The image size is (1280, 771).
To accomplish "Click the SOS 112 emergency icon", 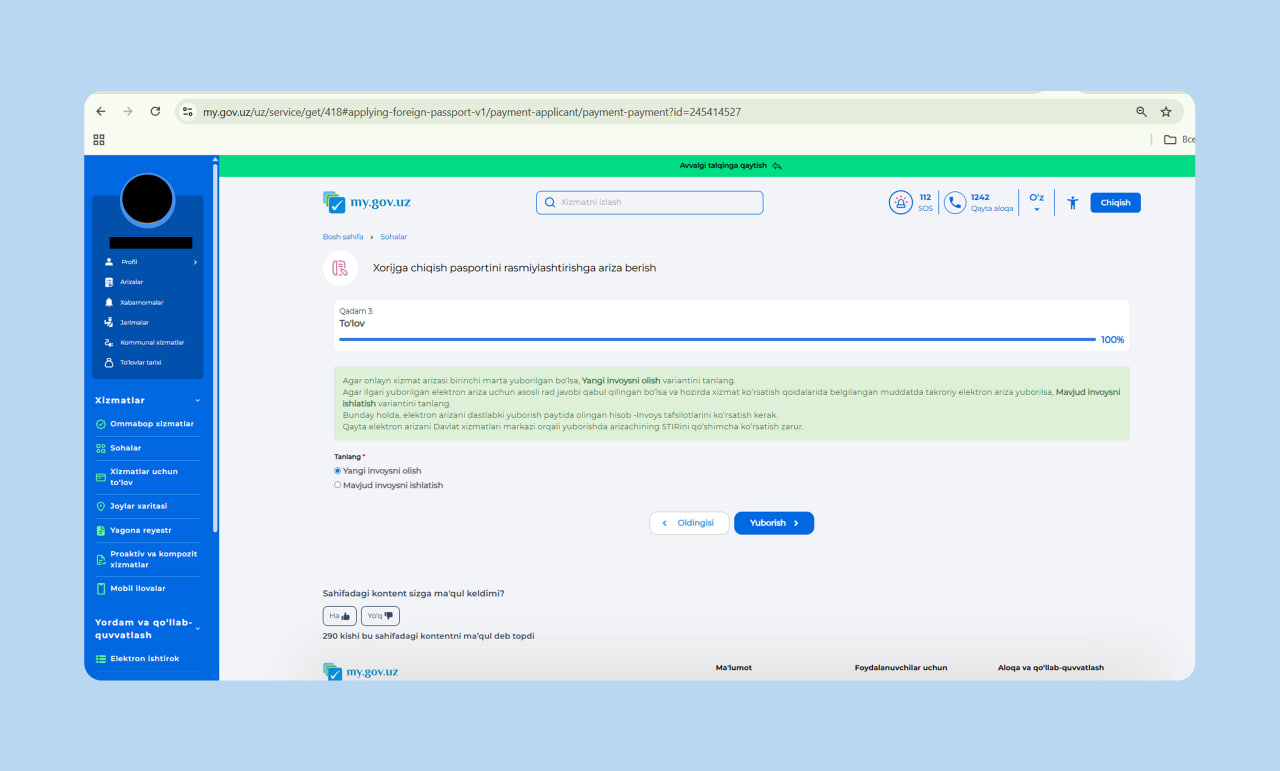I will pyautogui.click(x=900, y=203).
